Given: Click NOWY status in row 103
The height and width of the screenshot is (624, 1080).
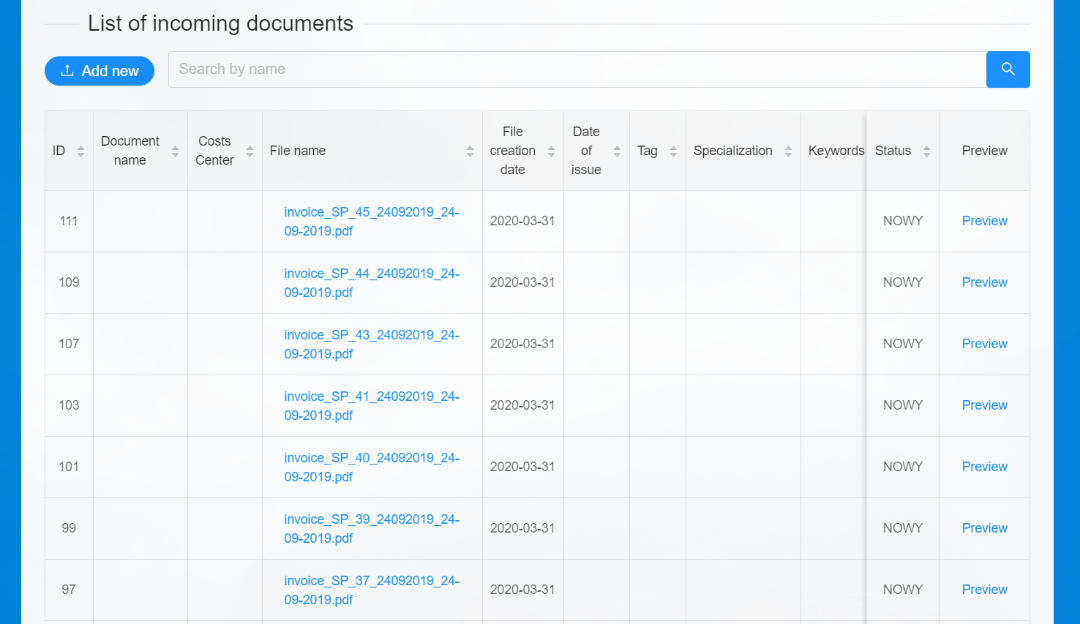Looking at the screenshot, I should (903, 405).
